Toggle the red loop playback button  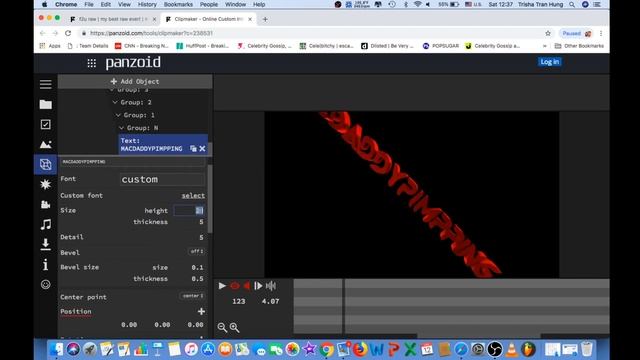click(x=235, y=286)
